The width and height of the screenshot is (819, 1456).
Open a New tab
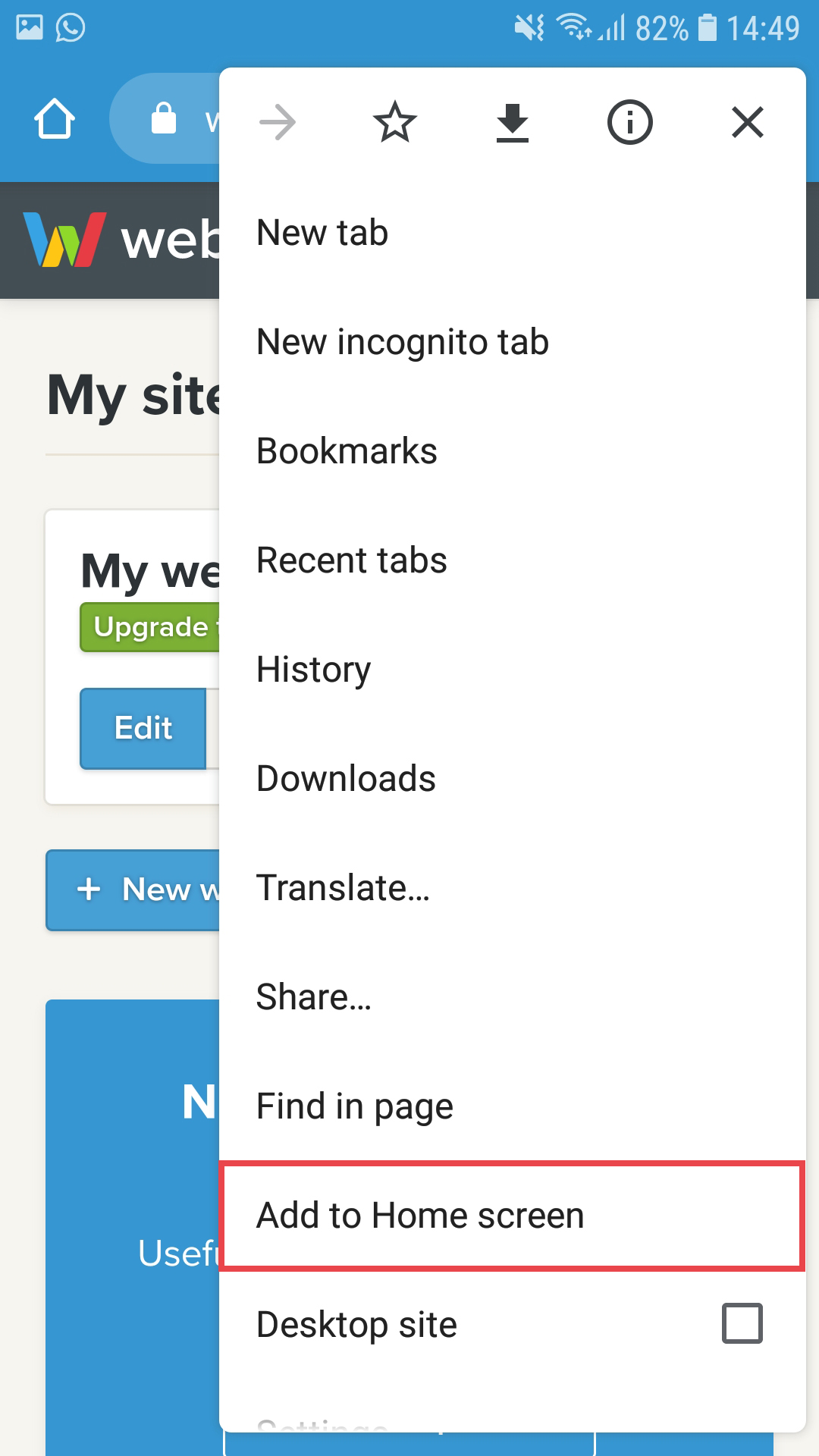322,233
